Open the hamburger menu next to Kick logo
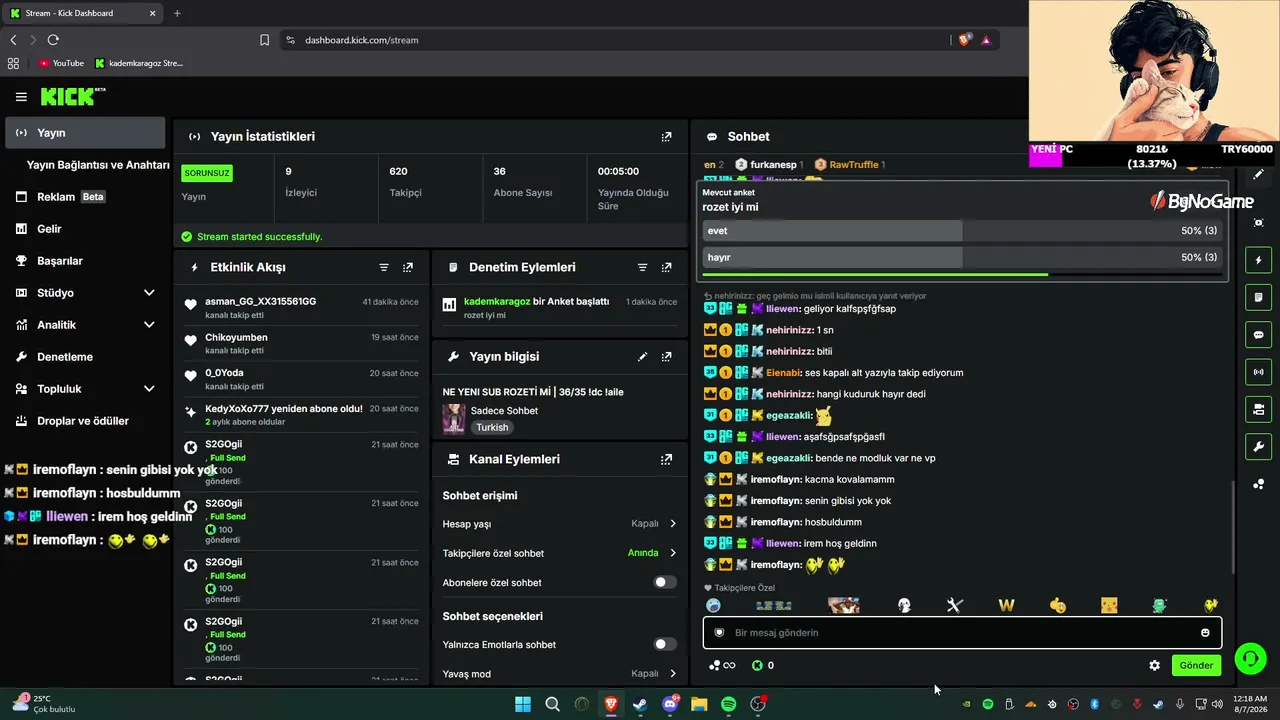 [x=21, y=97]
